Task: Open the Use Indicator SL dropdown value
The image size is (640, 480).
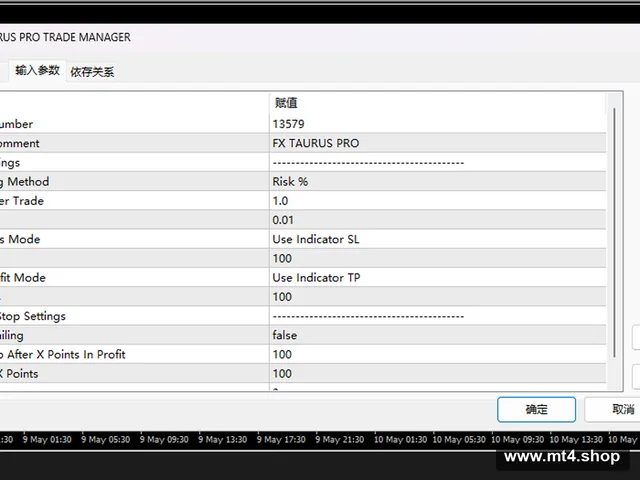Action: pyautogui.click(x=438, y=239)
